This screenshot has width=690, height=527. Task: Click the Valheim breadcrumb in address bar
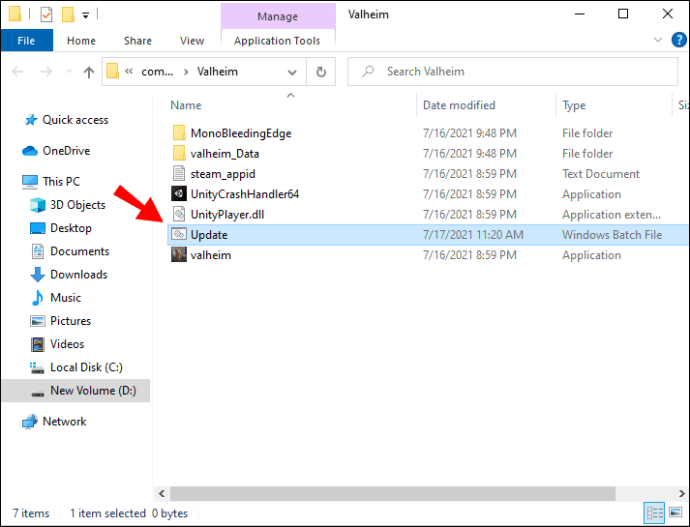pos(217,71)
